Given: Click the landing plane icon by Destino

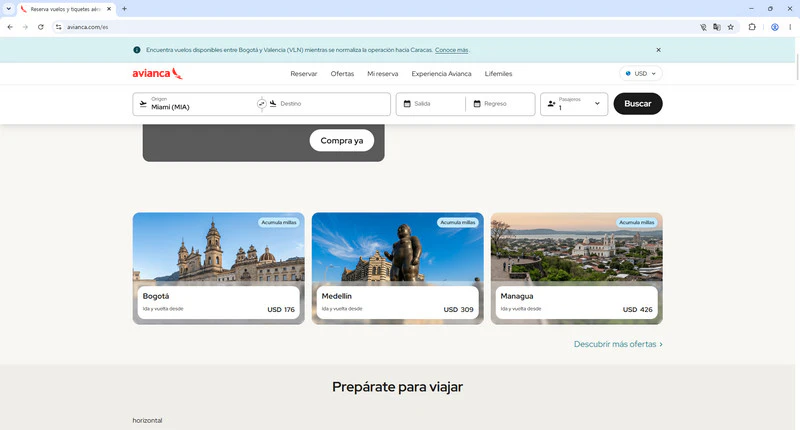Looking at the screenshot, I should pyautogui.click(x=273, y=104).
